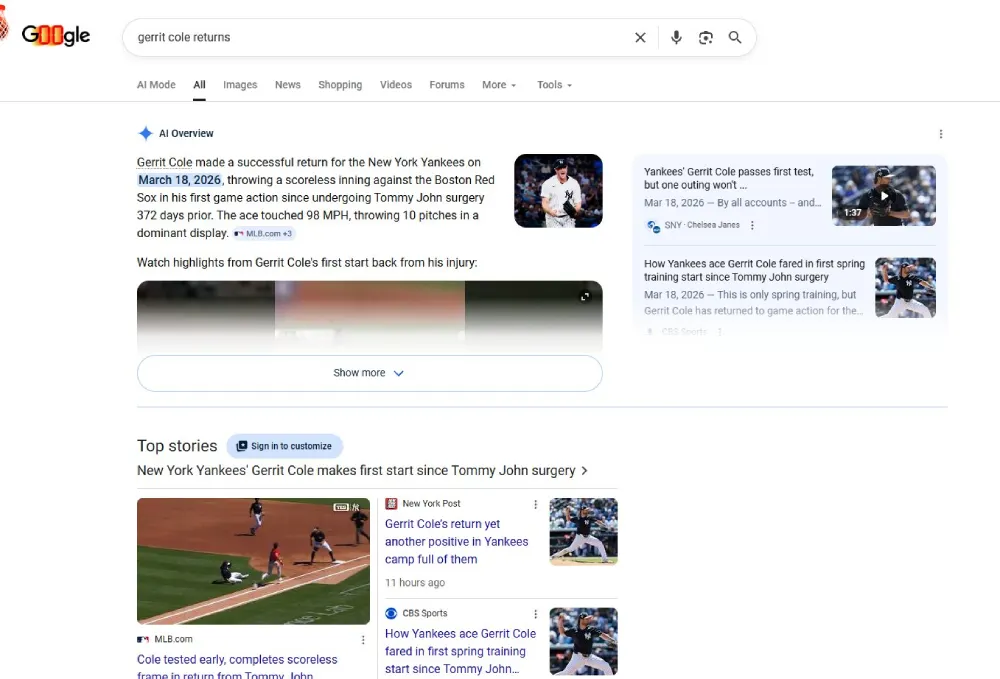Click the Google logo to go home
This screenshot has height=679, width=1000.
56,36
